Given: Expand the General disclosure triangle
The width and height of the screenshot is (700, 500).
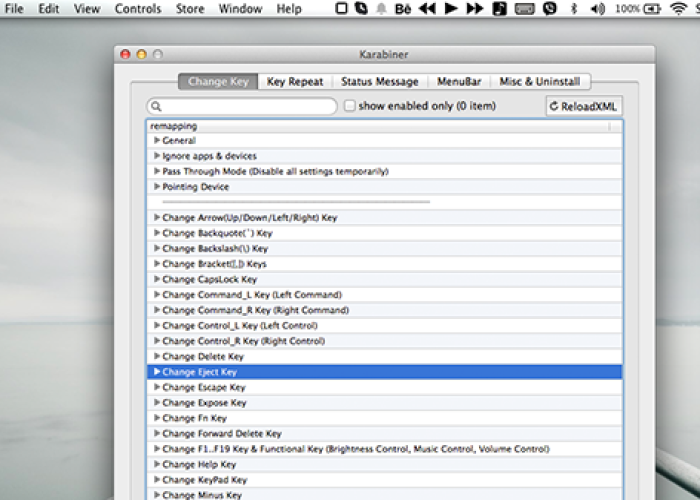Looking at the screenshot, I should click(157, 140).
